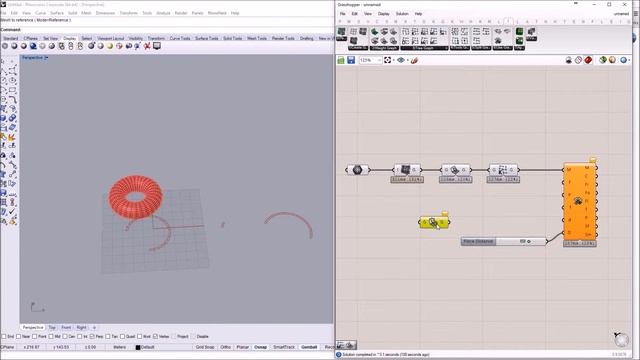Toggle the End osnap checkbox
Image resolution: width=640 pixels, height=360 pixels.
(4, 337)
